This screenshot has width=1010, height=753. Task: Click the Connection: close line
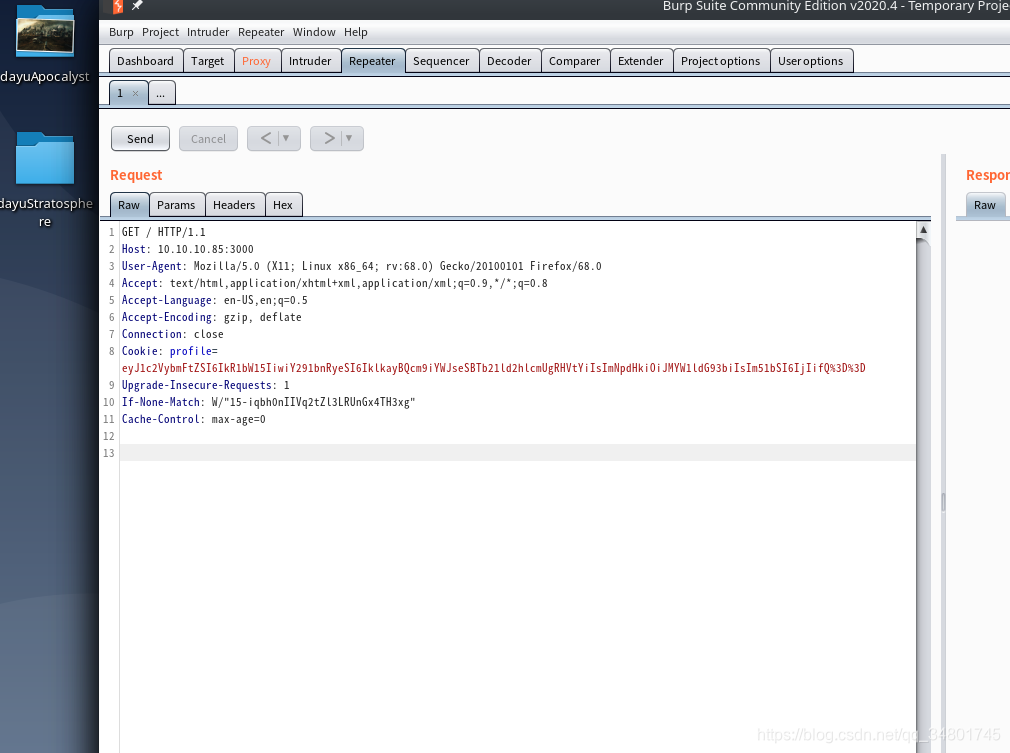[173, 334]
